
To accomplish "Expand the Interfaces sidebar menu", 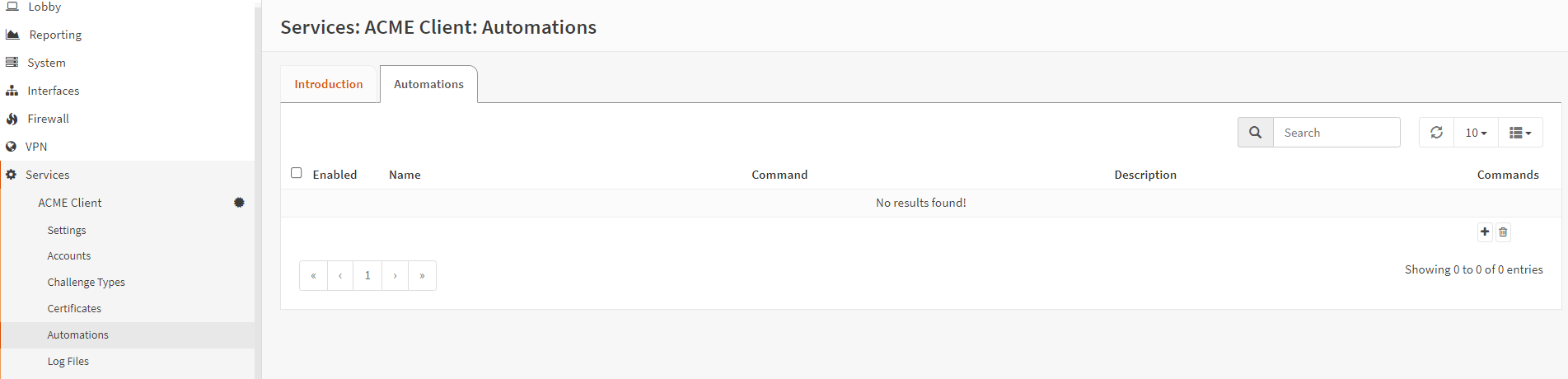I will tap(53, 91).
